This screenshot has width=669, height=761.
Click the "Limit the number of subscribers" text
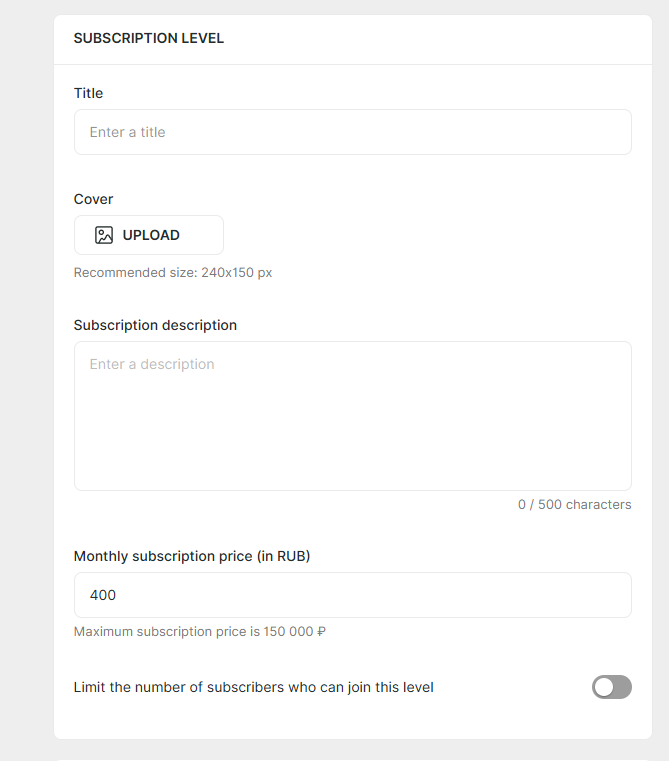click(253, 687)
